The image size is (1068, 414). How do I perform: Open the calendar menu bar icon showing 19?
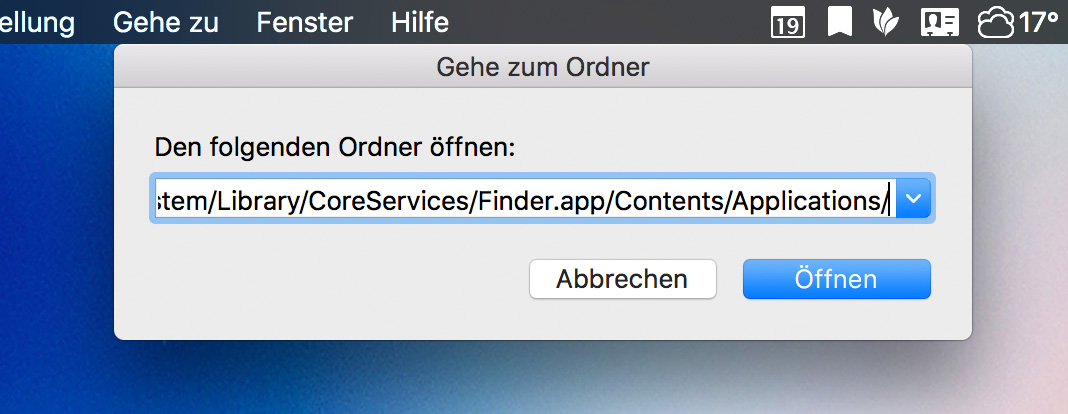coord(788,22)
